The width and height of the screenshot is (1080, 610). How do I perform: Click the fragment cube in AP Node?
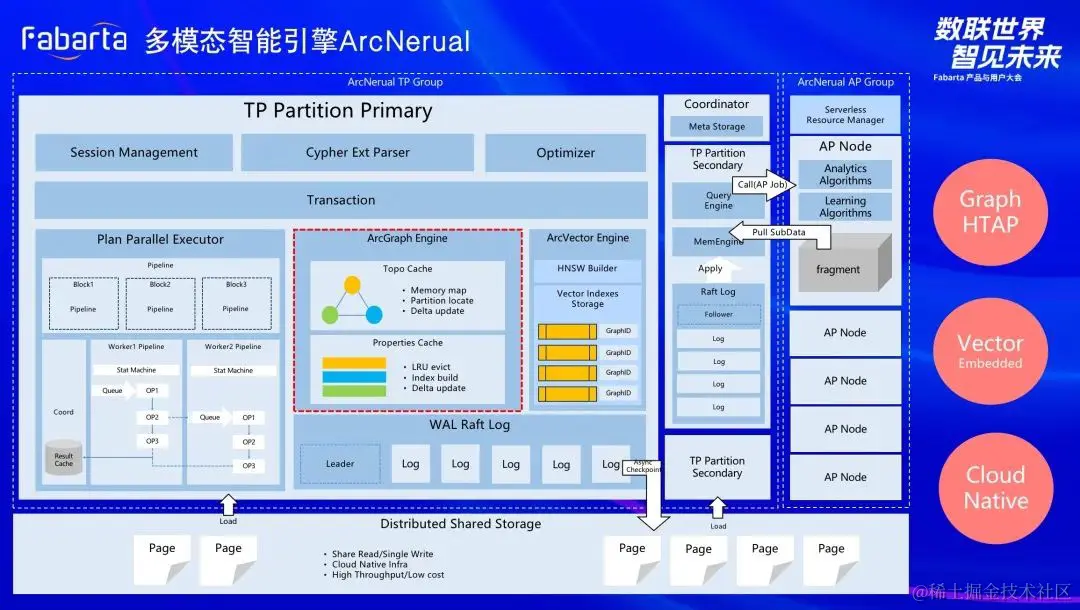(844, 264)
